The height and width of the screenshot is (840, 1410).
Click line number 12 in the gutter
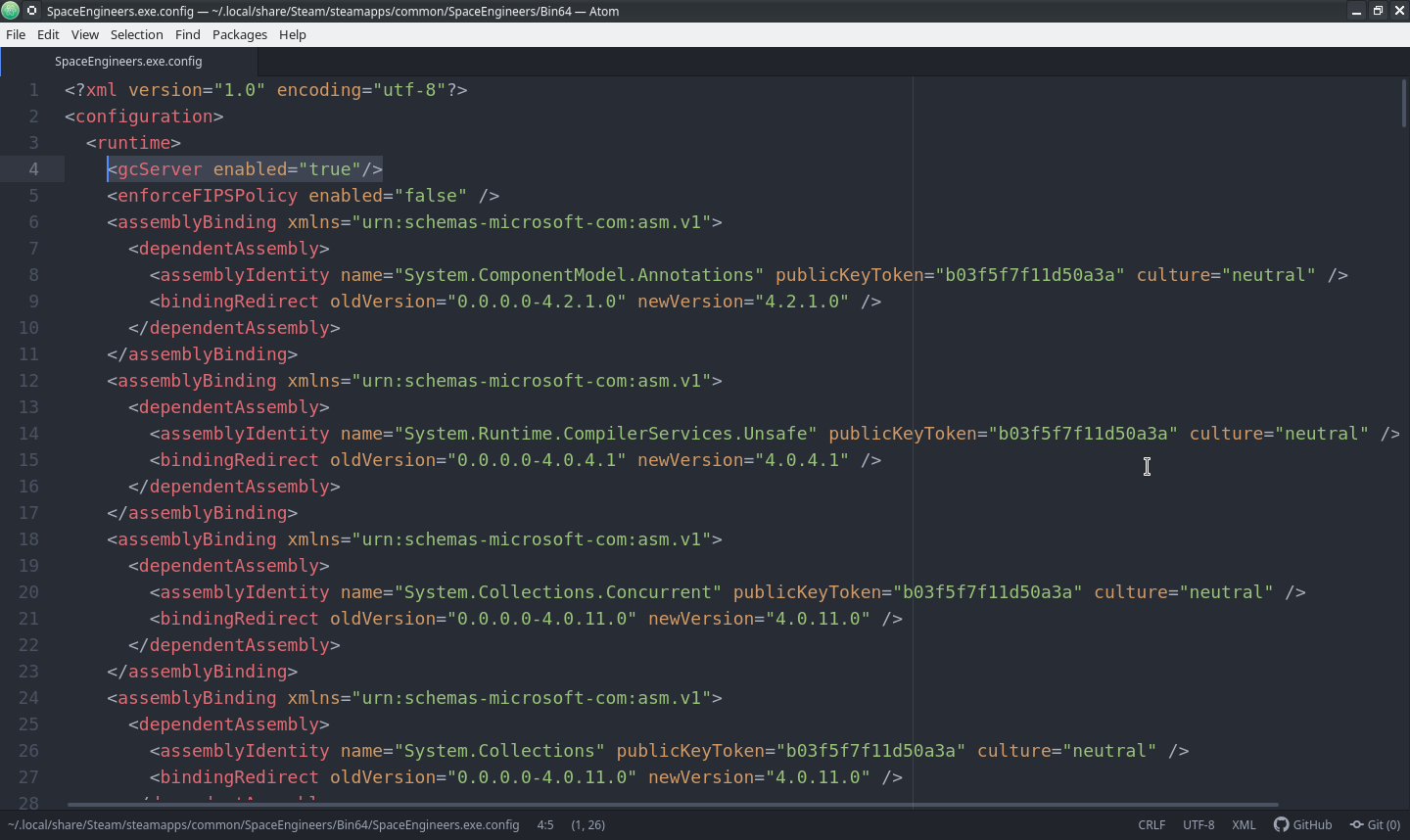pos(28,381)
